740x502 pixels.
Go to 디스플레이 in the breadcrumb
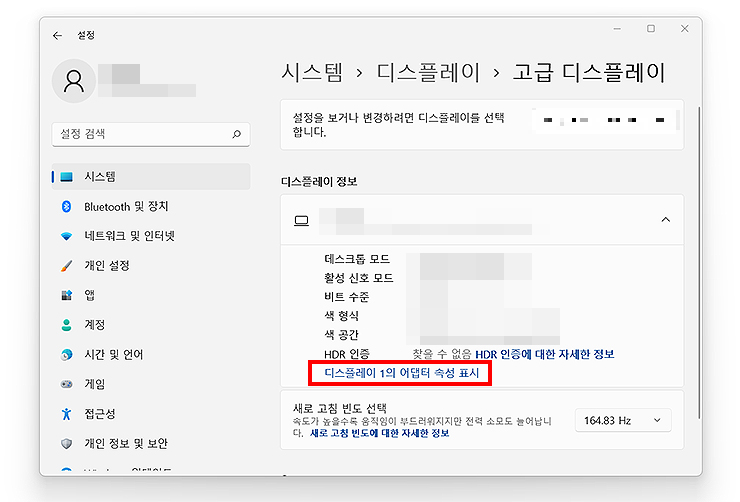pos(428,73)
